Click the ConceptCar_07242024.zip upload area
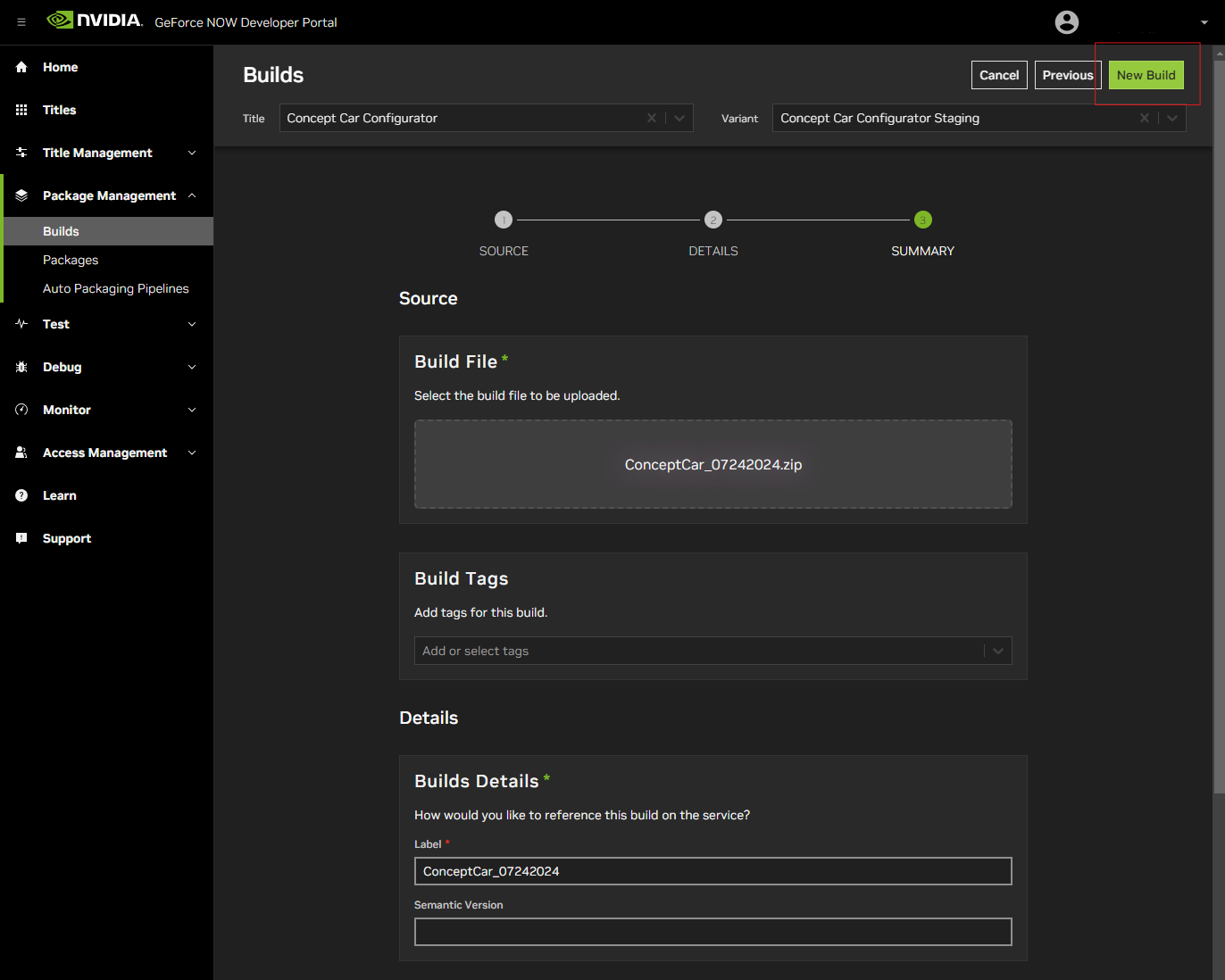 pos(713,464)
